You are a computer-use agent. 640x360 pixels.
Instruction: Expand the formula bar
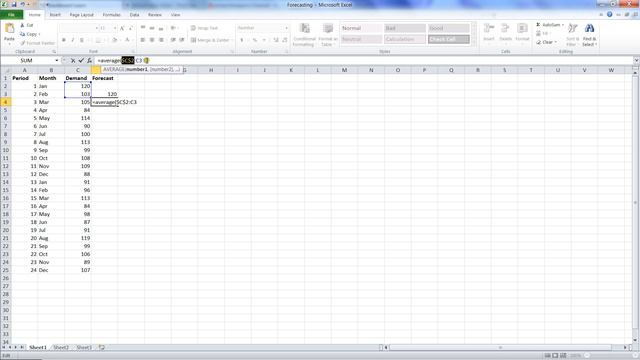[x=636, y=60]
